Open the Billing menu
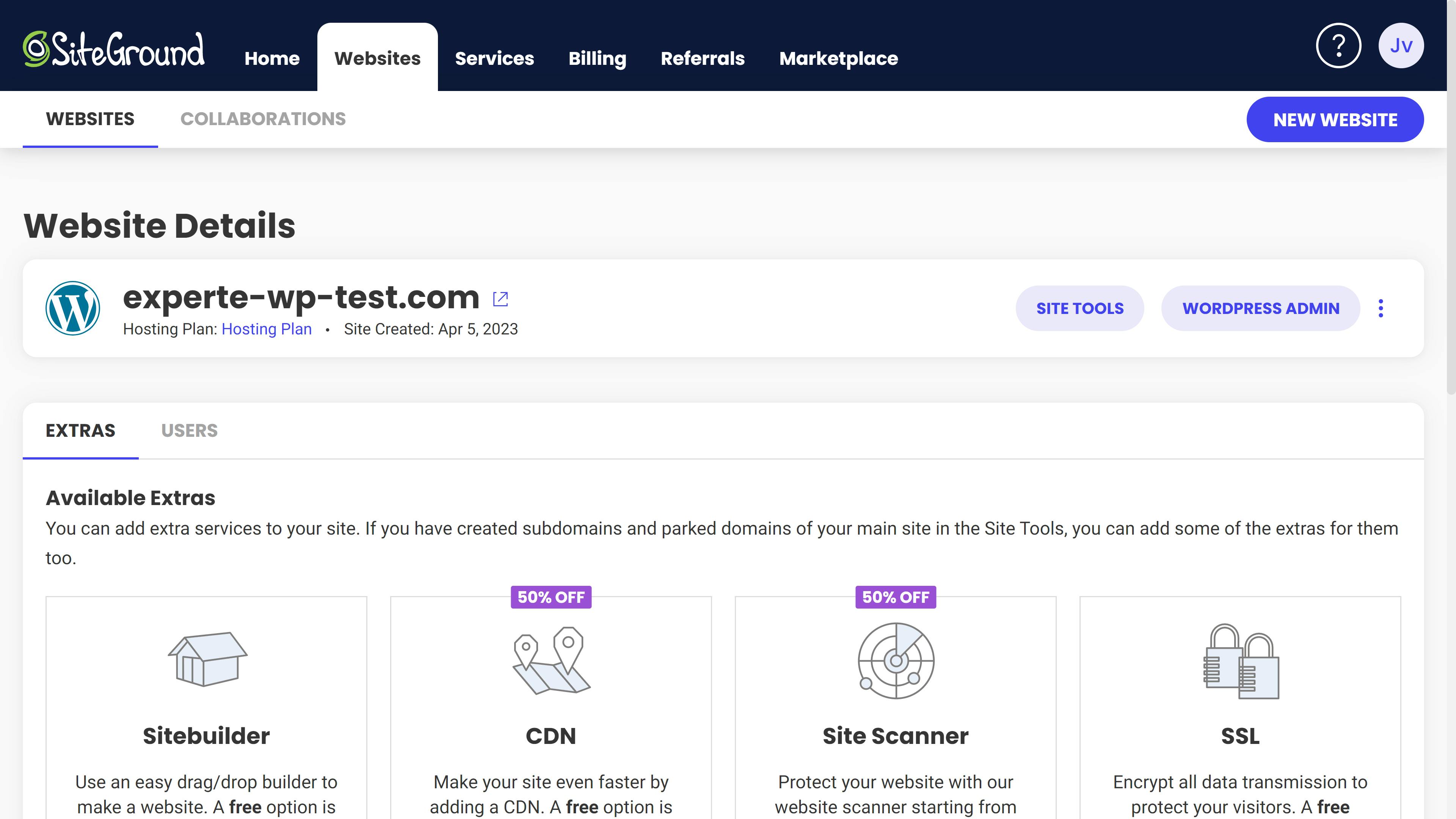This screenshot has width=1456, height=819. click(597, 58)
